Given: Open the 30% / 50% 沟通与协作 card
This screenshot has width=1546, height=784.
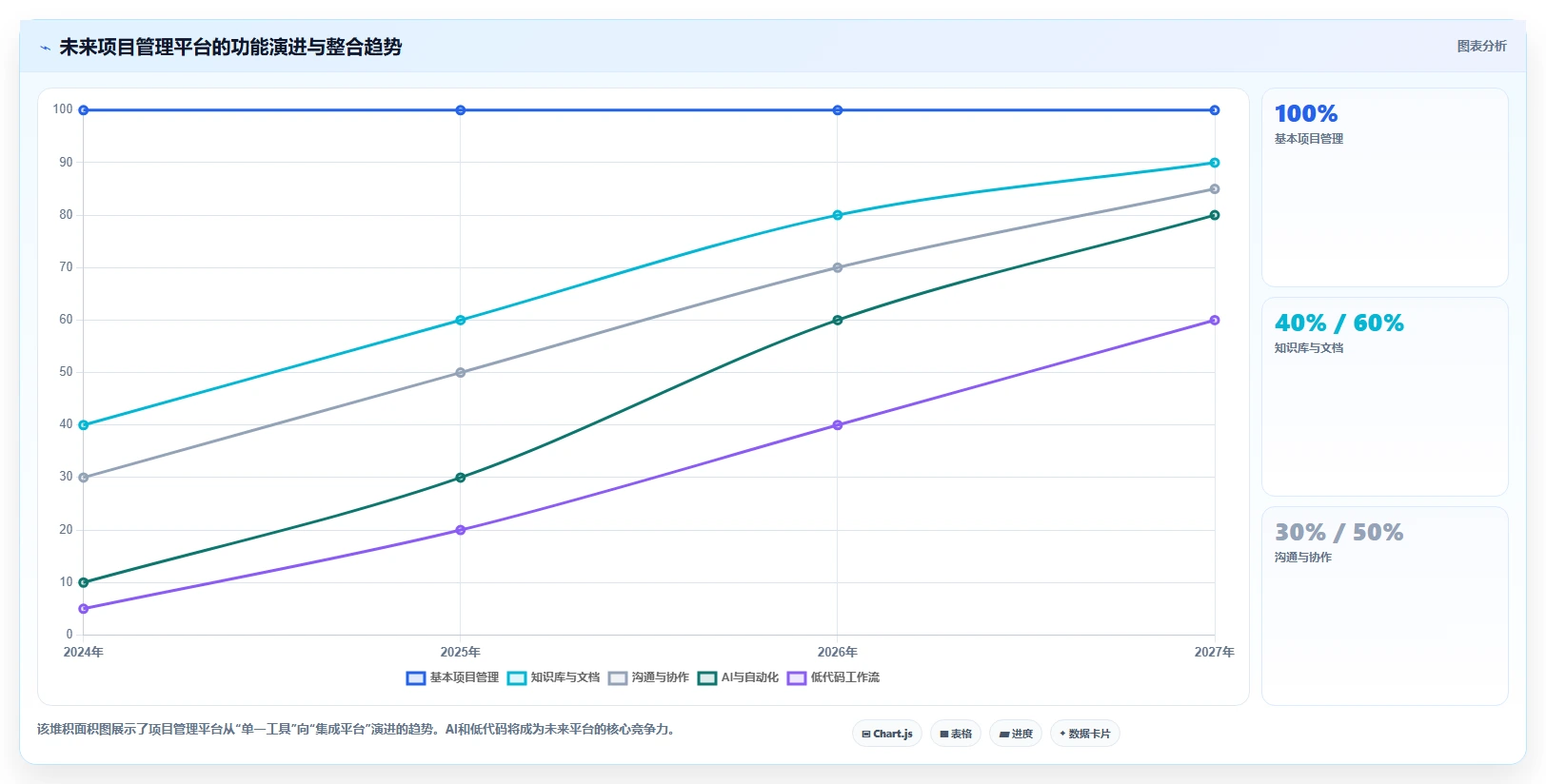Looking at the screenshot, I should point(1385,606).
